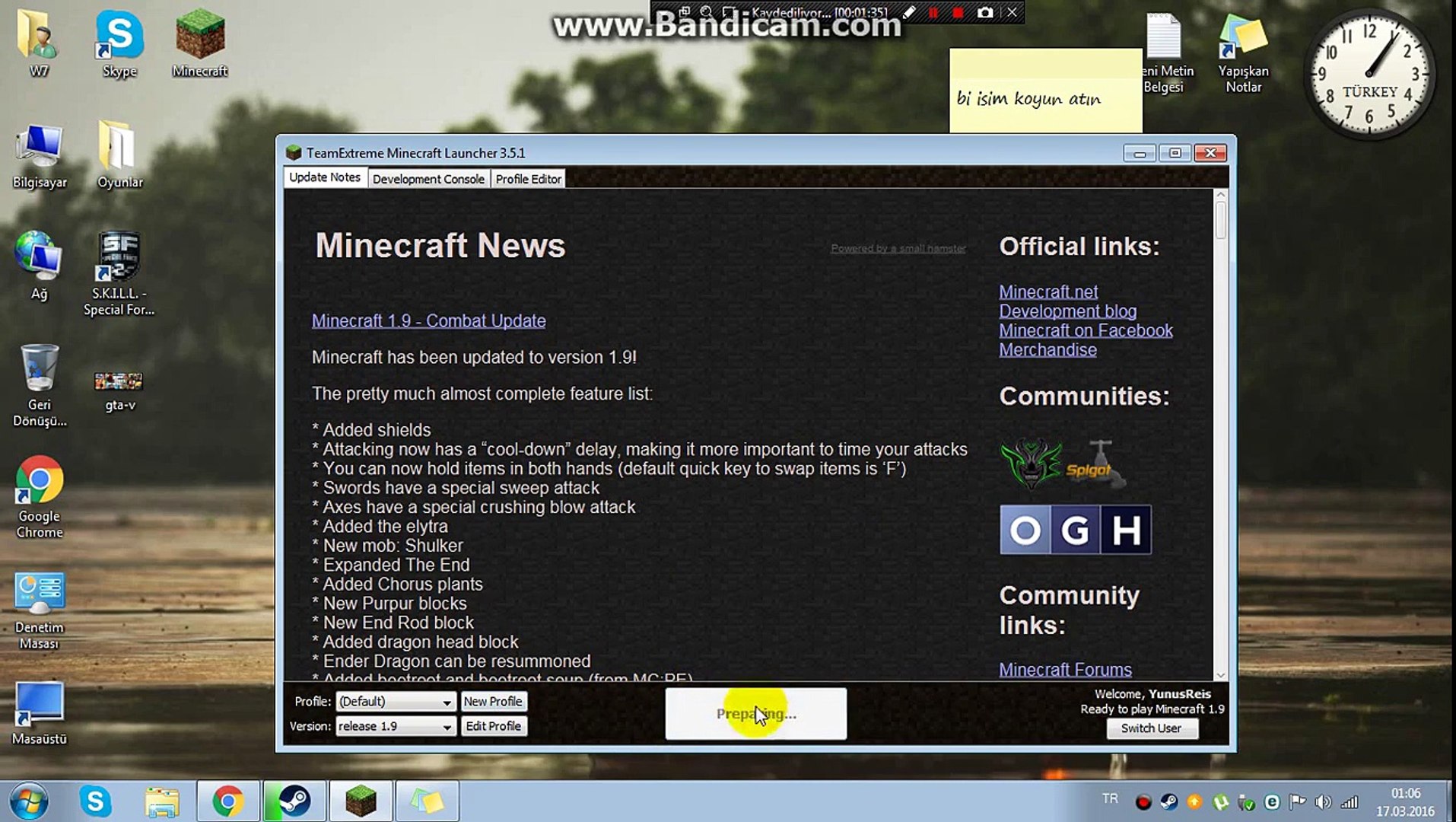
Task: Switch to the Update Notes tab
Action: [x=325, y=177]
